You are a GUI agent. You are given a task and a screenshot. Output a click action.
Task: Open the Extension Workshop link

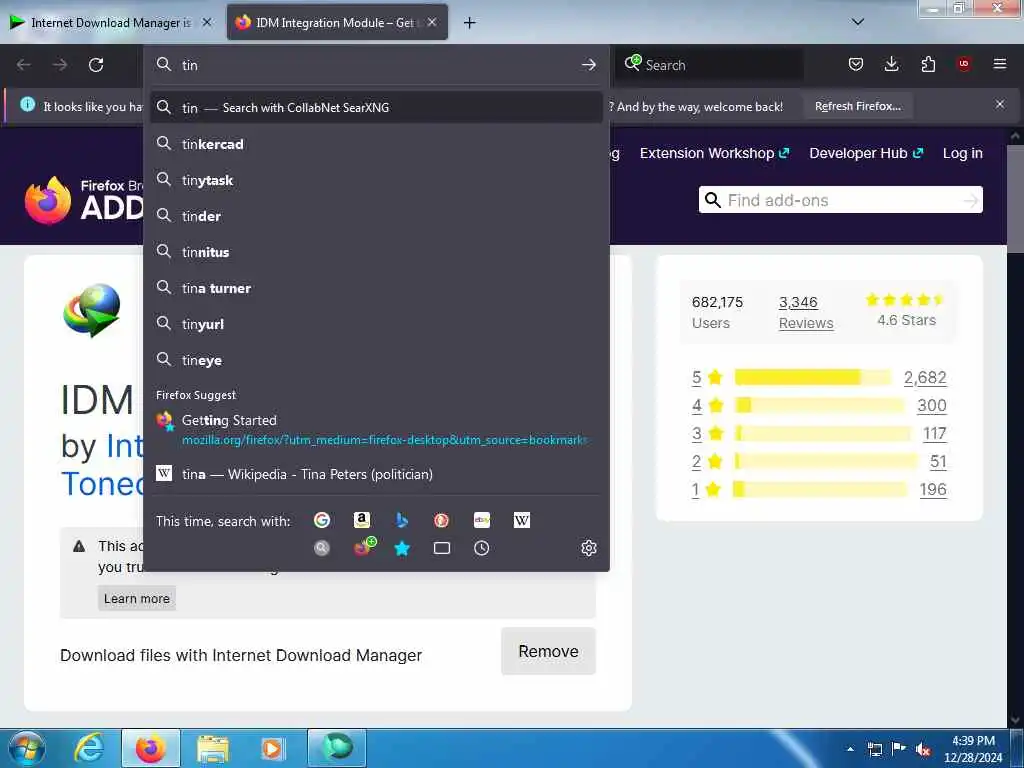(x=714, y=153)
